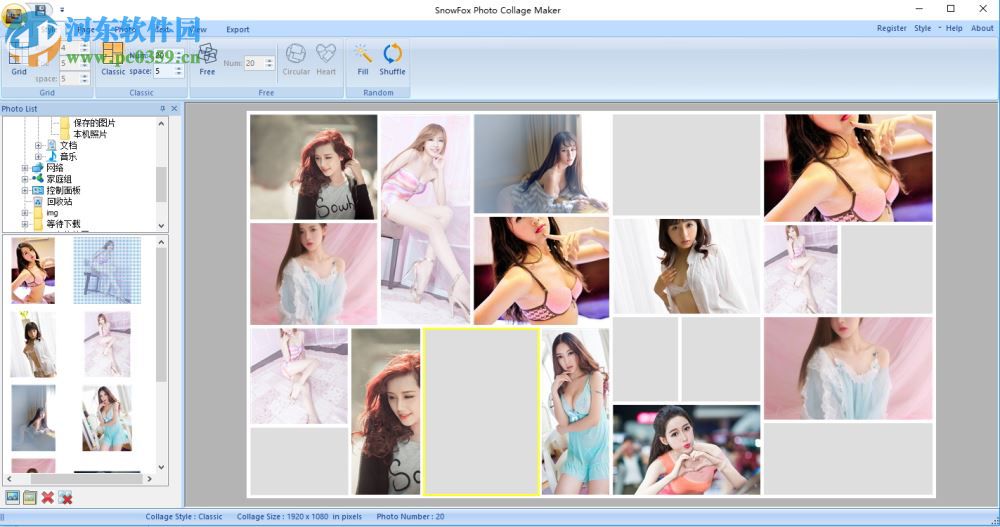1000x527 pixels.
Task: Click thumbnail list scroll down arrow
Action: coord(161,467)
